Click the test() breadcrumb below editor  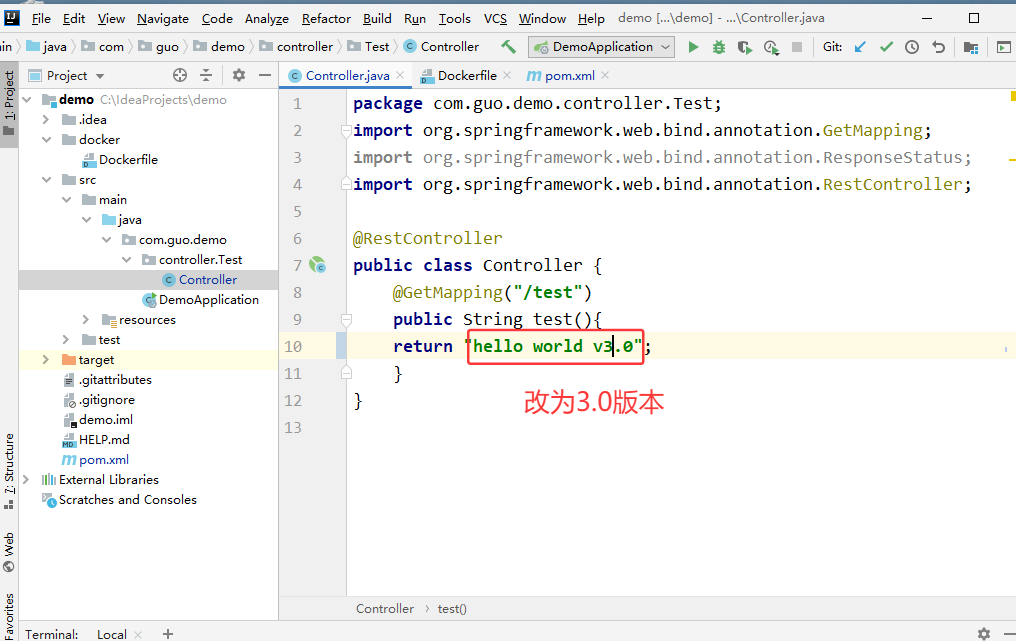point(452,609)
